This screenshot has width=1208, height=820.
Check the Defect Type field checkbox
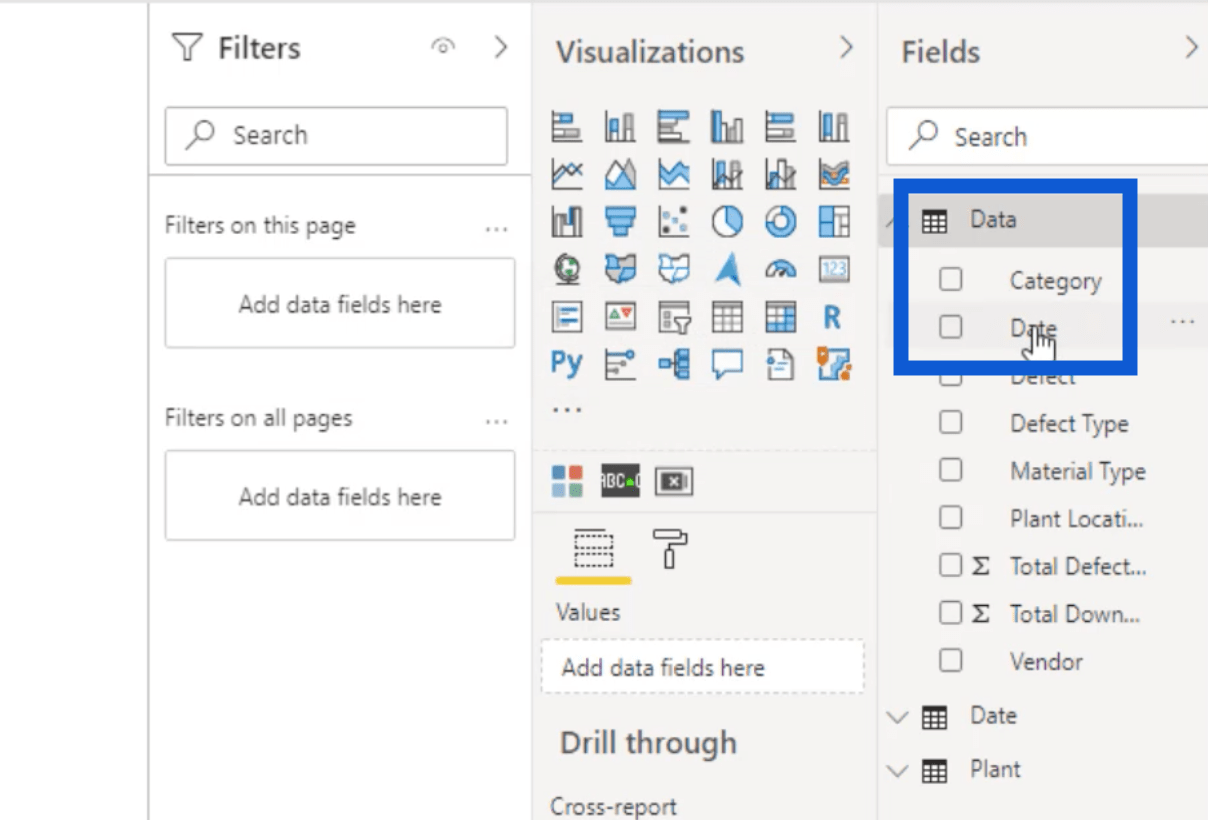950,423
